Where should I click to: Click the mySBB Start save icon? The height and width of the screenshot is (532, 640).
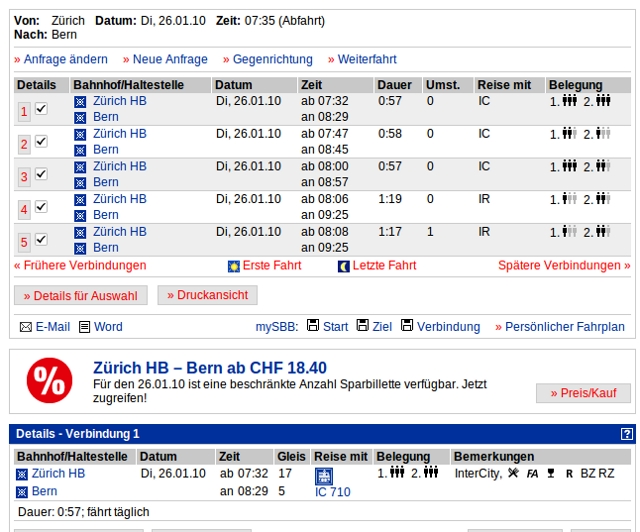(x=313, y=326)
